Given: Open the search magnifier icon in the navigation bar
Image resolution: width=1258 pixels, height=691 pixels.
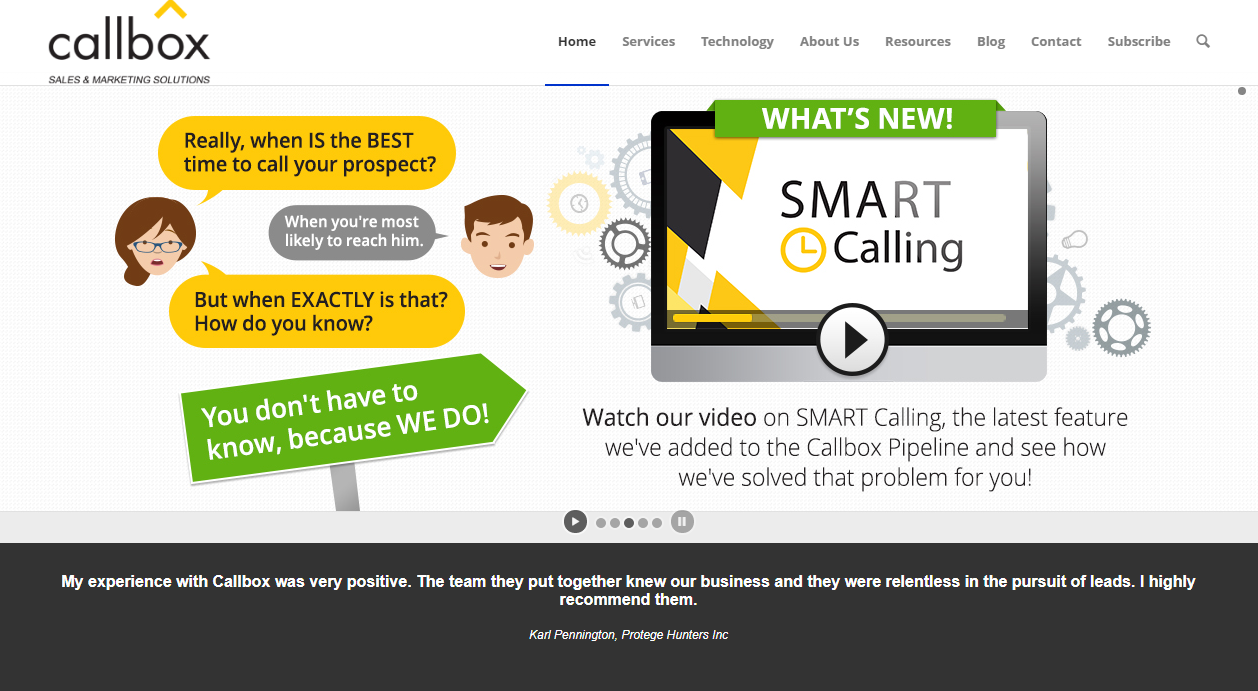Looking at the screenshot, I should (1203, 41).
